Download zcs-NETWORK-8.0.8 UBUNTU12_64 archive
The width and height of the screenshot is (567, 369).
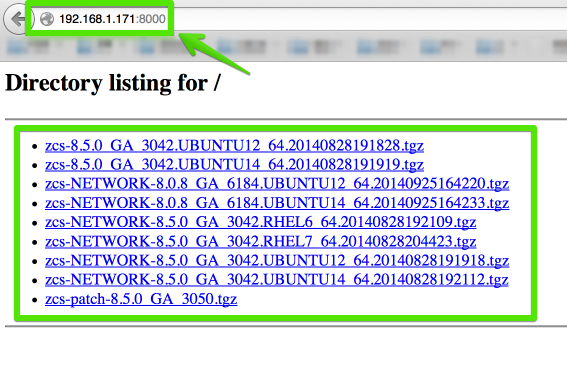277,184
